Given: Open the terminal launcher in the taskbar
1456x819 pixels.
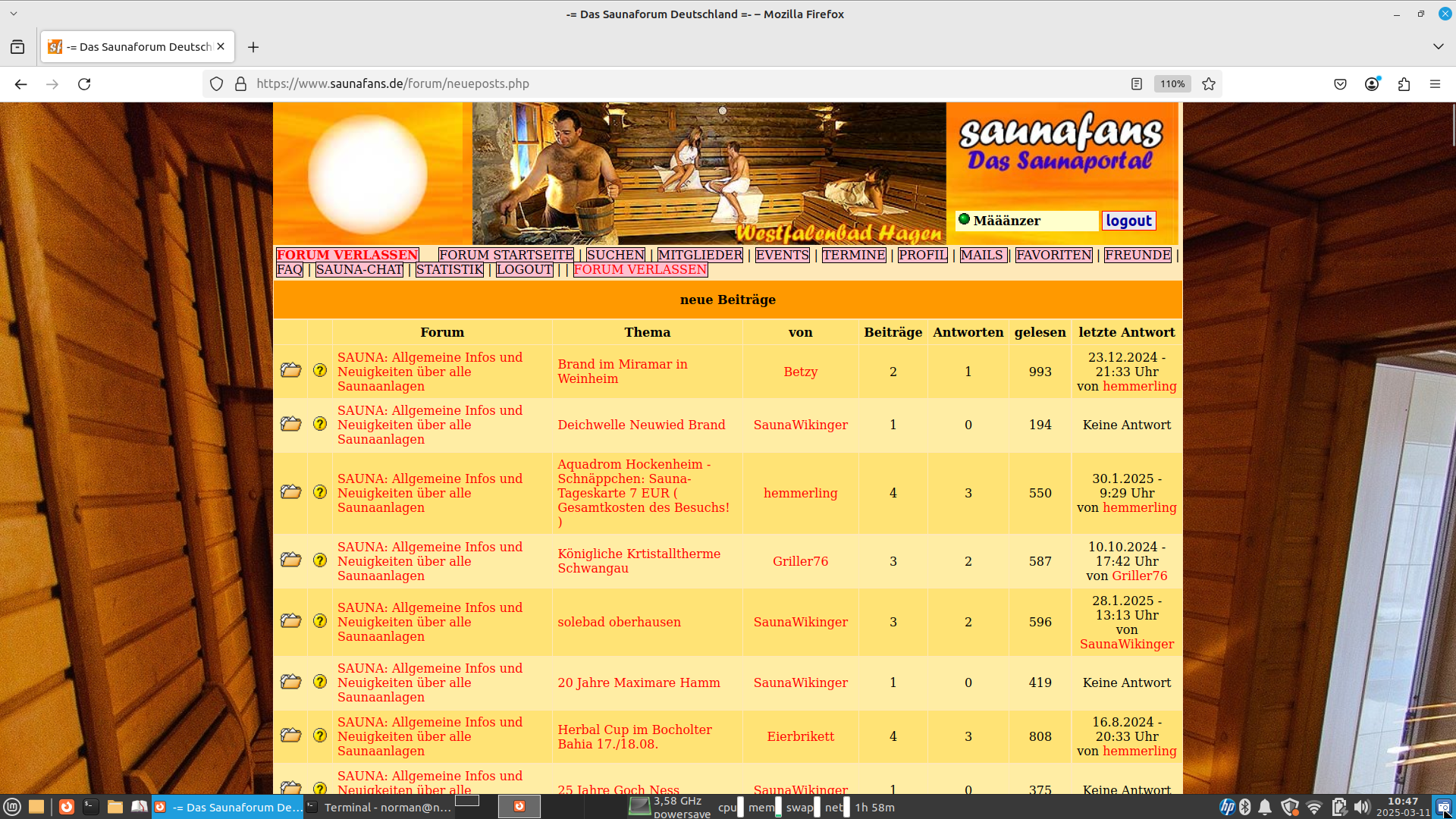Looking at the screenshot, I should click(90, 807).
